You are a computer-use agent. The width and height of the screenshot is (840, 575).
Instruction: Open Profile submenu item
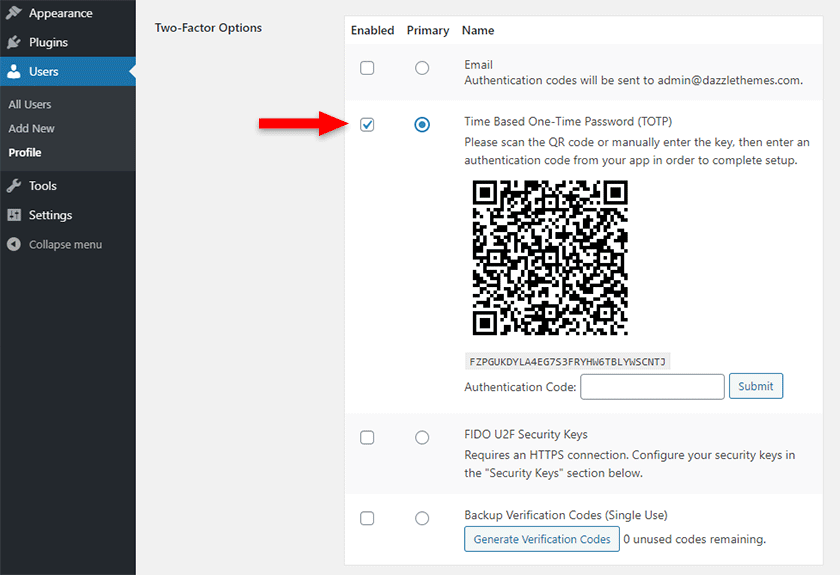click(25, 153)
